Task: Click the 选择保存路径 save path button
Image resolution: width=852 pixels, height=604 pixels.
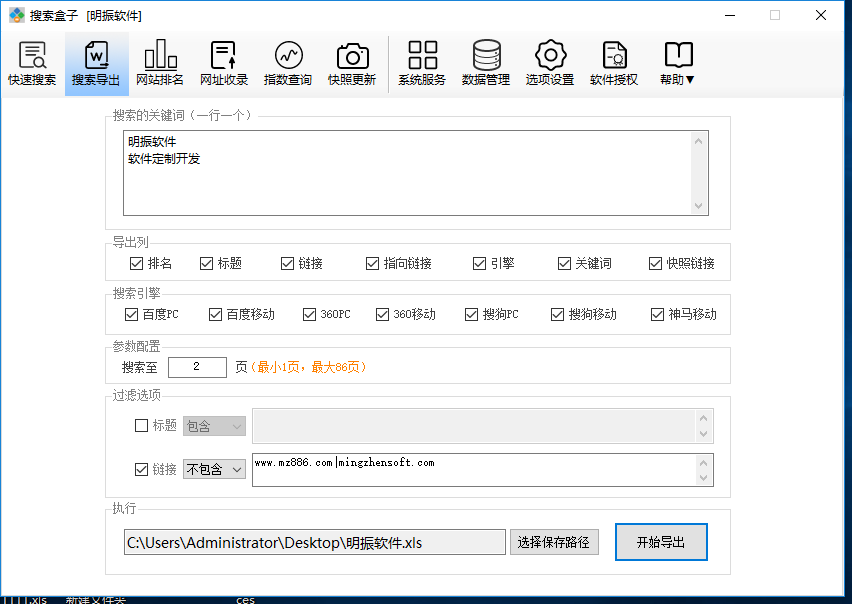Action: (x=554, y=541)
